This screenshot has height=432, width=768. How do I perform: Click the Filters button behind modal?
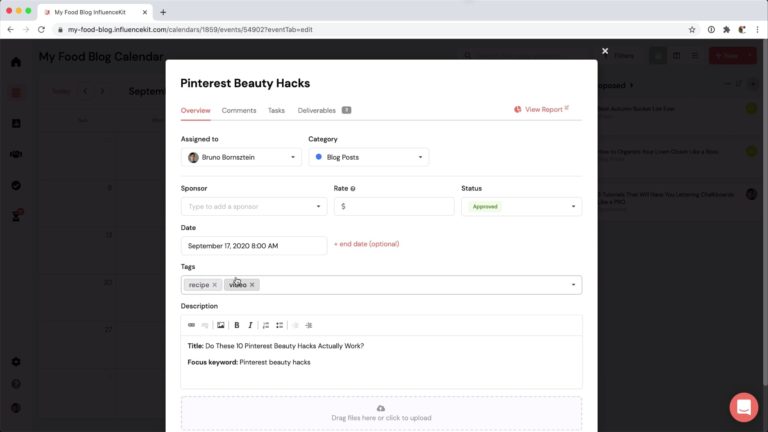(x=619, y=56)
